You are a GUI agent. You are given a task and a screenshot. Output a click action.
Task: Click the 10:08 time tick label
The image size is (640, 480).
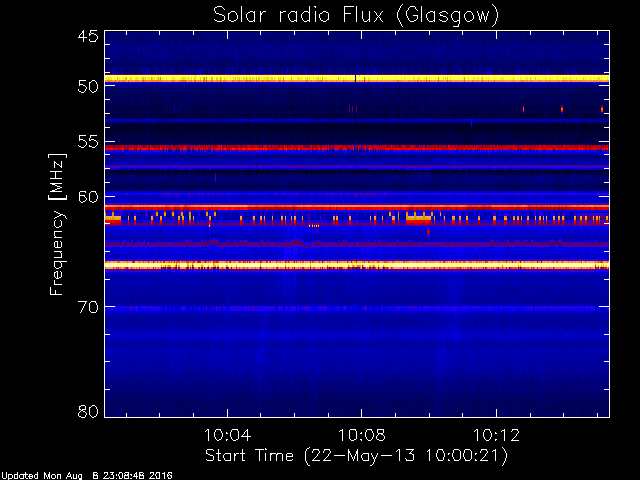click(362, 435)
